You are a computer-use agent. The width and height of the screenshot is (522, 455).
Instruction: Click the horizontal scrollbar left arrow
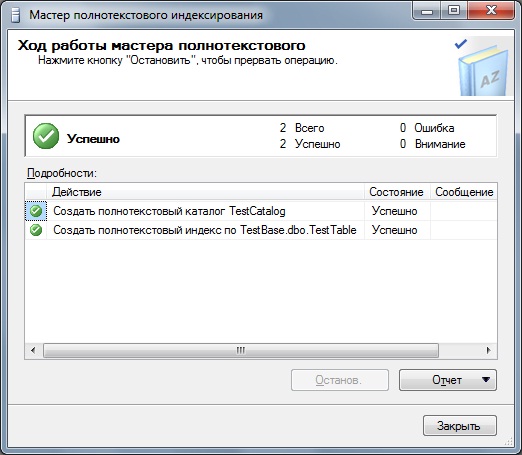[33, 350]
